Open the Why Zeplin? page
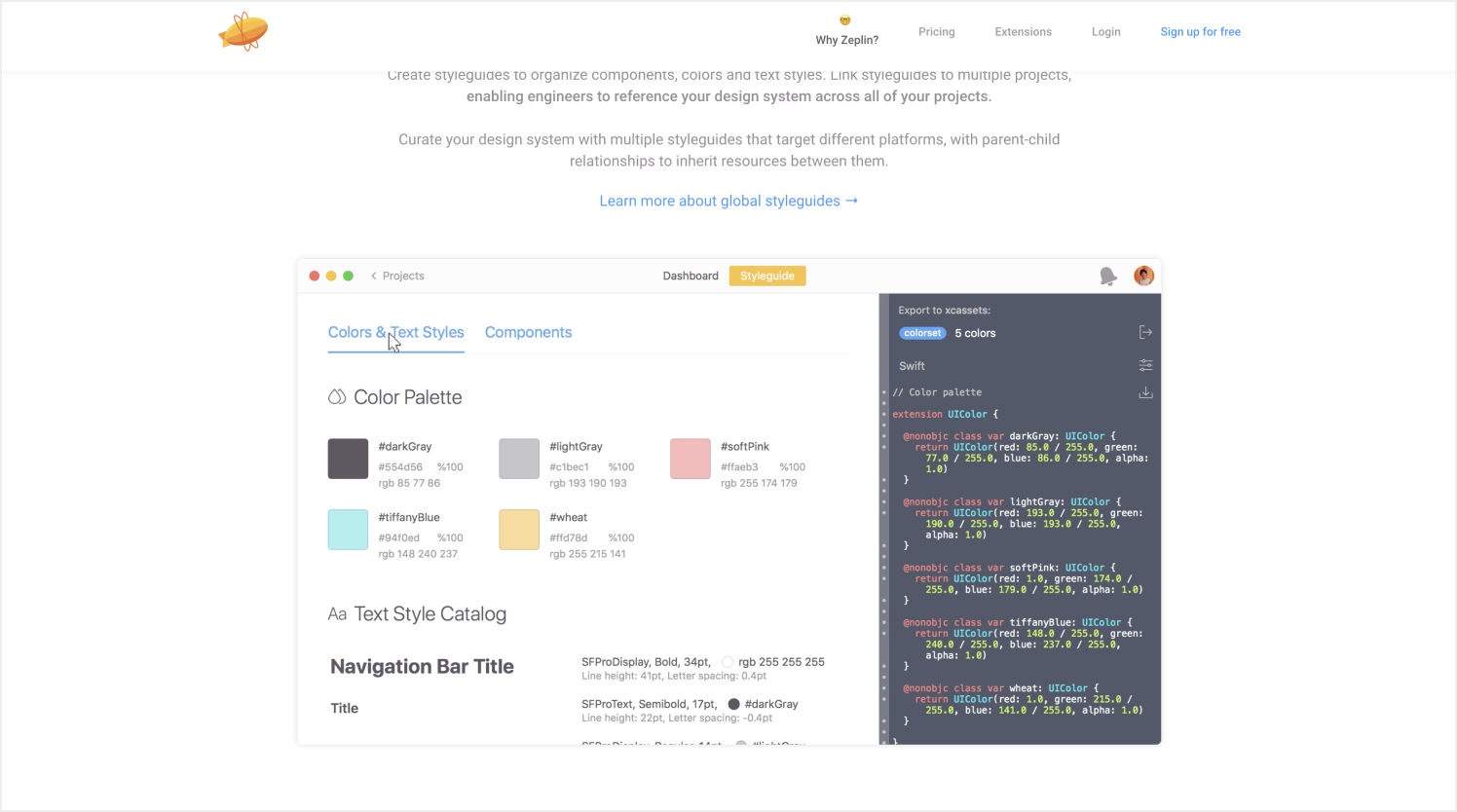Screen dimensions: 1457x812 point(846,32)
